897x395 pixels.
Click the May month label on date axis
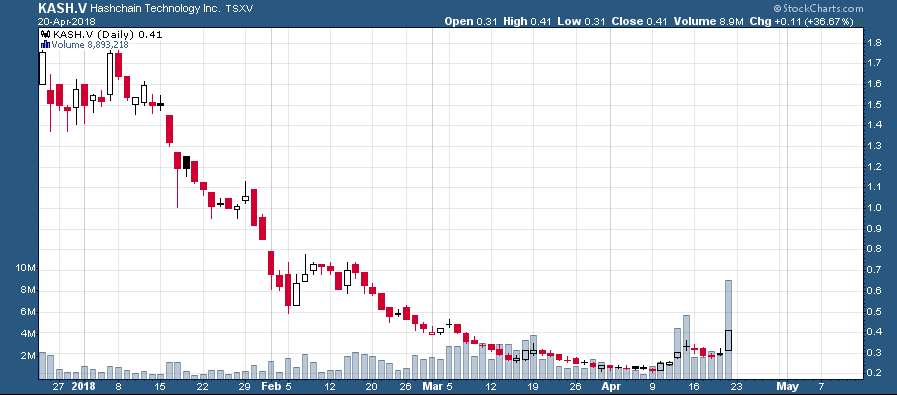[787, 386]
